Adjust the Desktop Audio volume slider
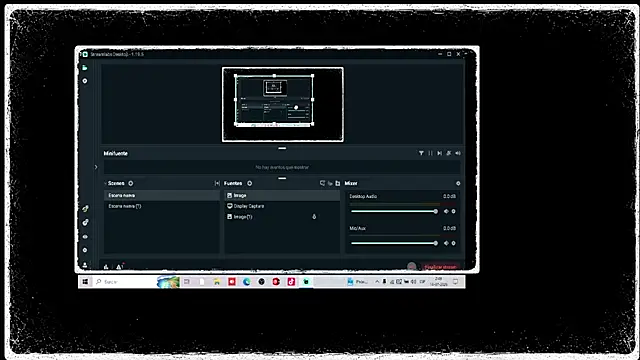This screenshot has width=640, height=360. [394, 211]
